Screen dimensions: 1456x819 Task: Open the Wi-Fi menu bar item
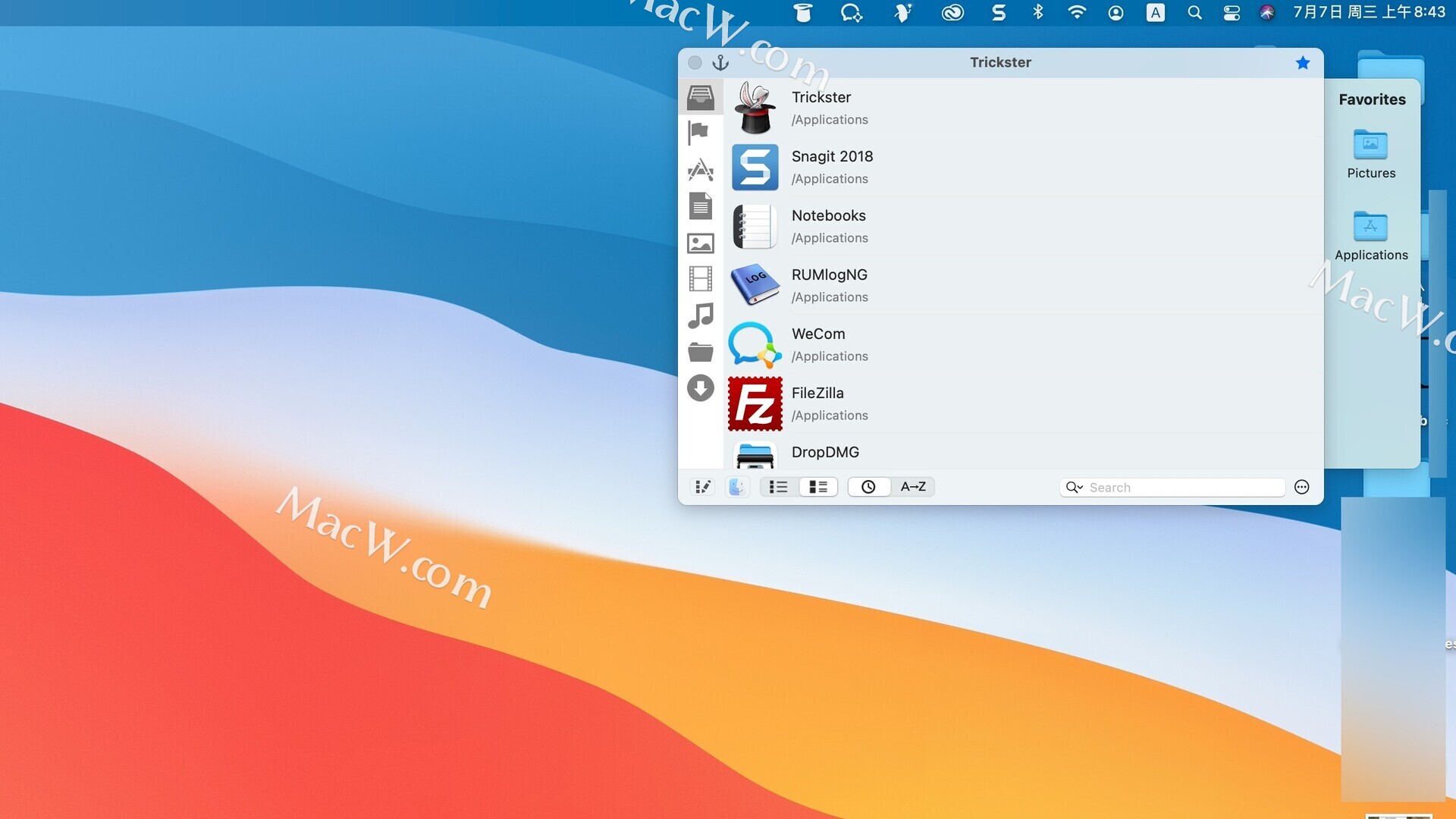pos(1077,12)
